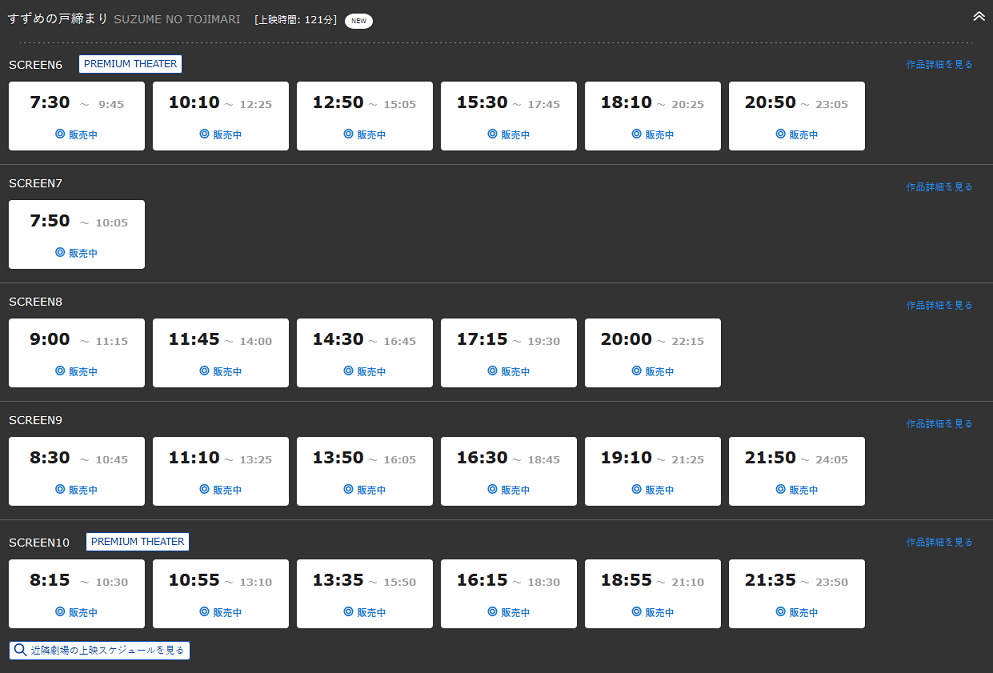993x673 pixels.
Task: Select the SCREEN6 15:30 showtime
Action: 509,116
